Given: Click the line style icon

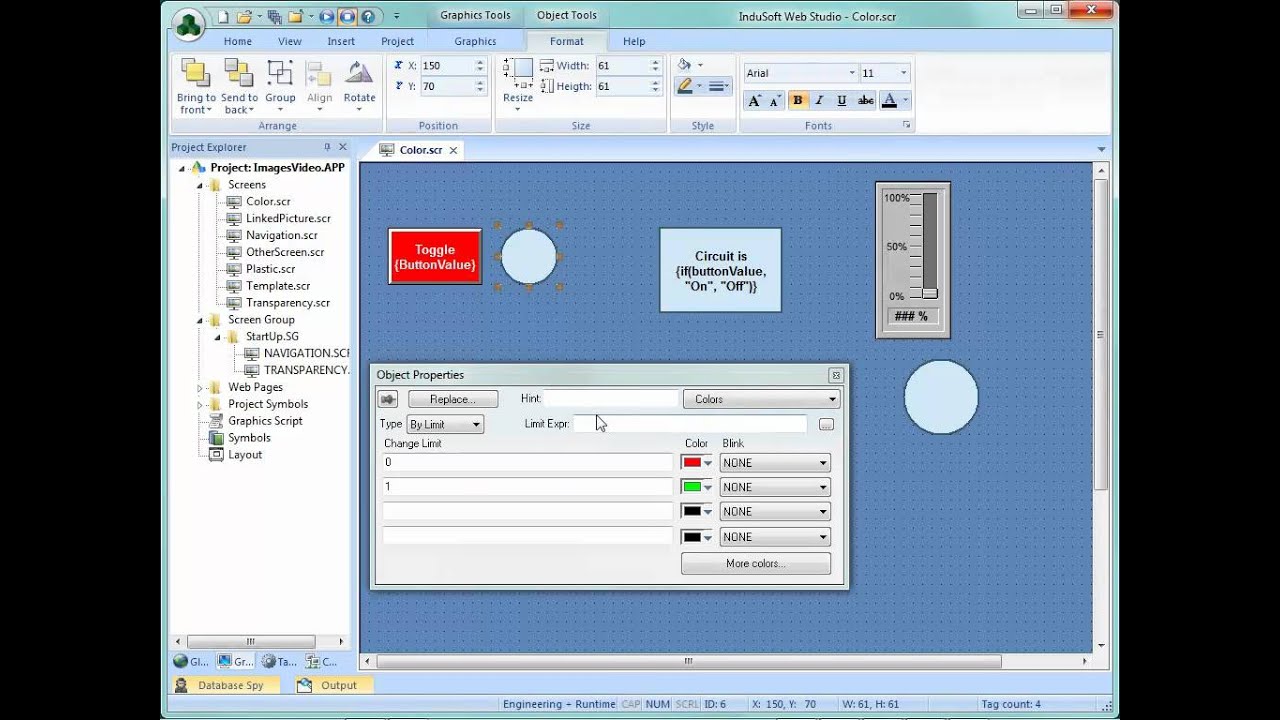Looking at the screenshot, I should pos(718,87).
